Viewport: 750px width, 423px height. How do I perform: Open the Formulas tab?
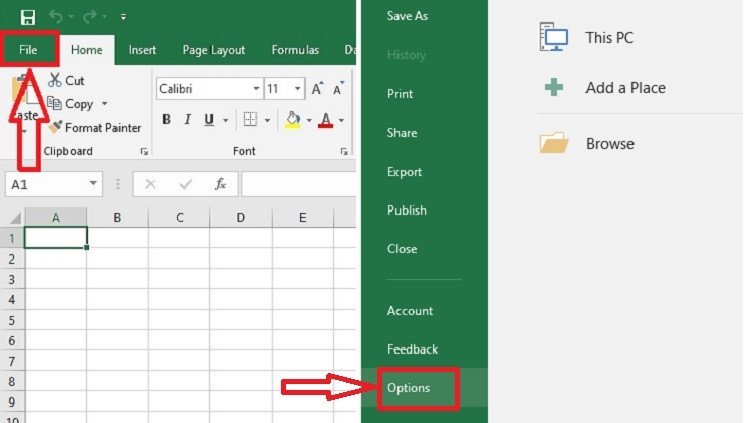point(295,50)
